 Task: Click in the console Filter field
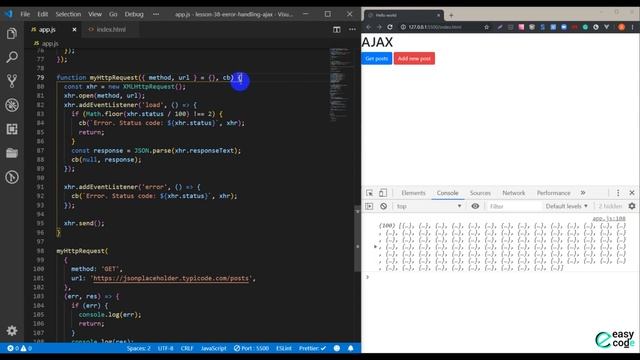click(x=514, y=206)
